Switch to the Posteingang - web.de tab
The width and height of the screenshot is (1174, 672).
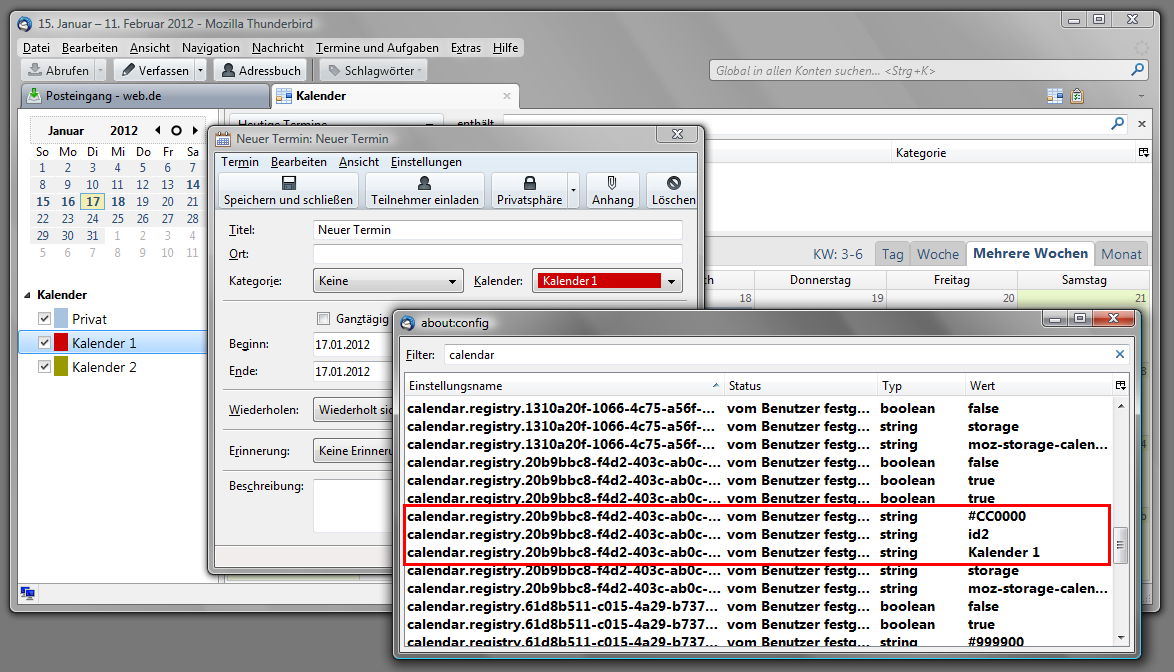[x=145, y=96]
